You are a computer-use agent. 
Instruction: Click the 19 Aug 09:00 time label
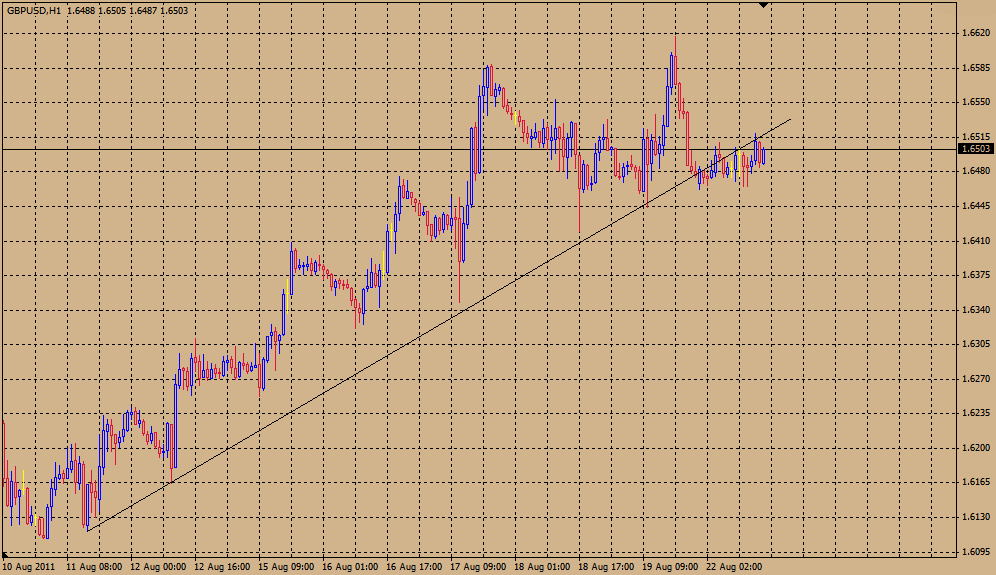point(670,566)
